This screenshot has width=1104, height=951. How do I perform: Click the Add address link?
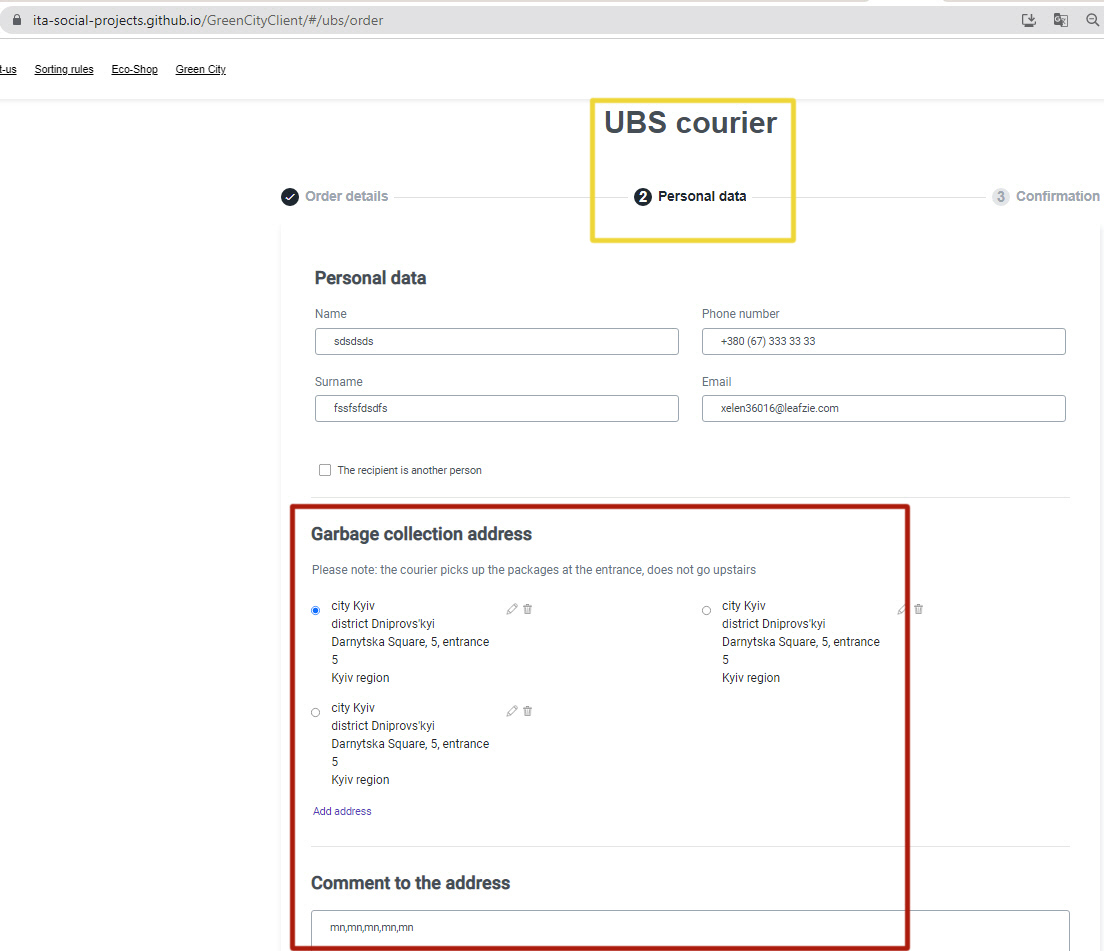click(x=342, y=810)
